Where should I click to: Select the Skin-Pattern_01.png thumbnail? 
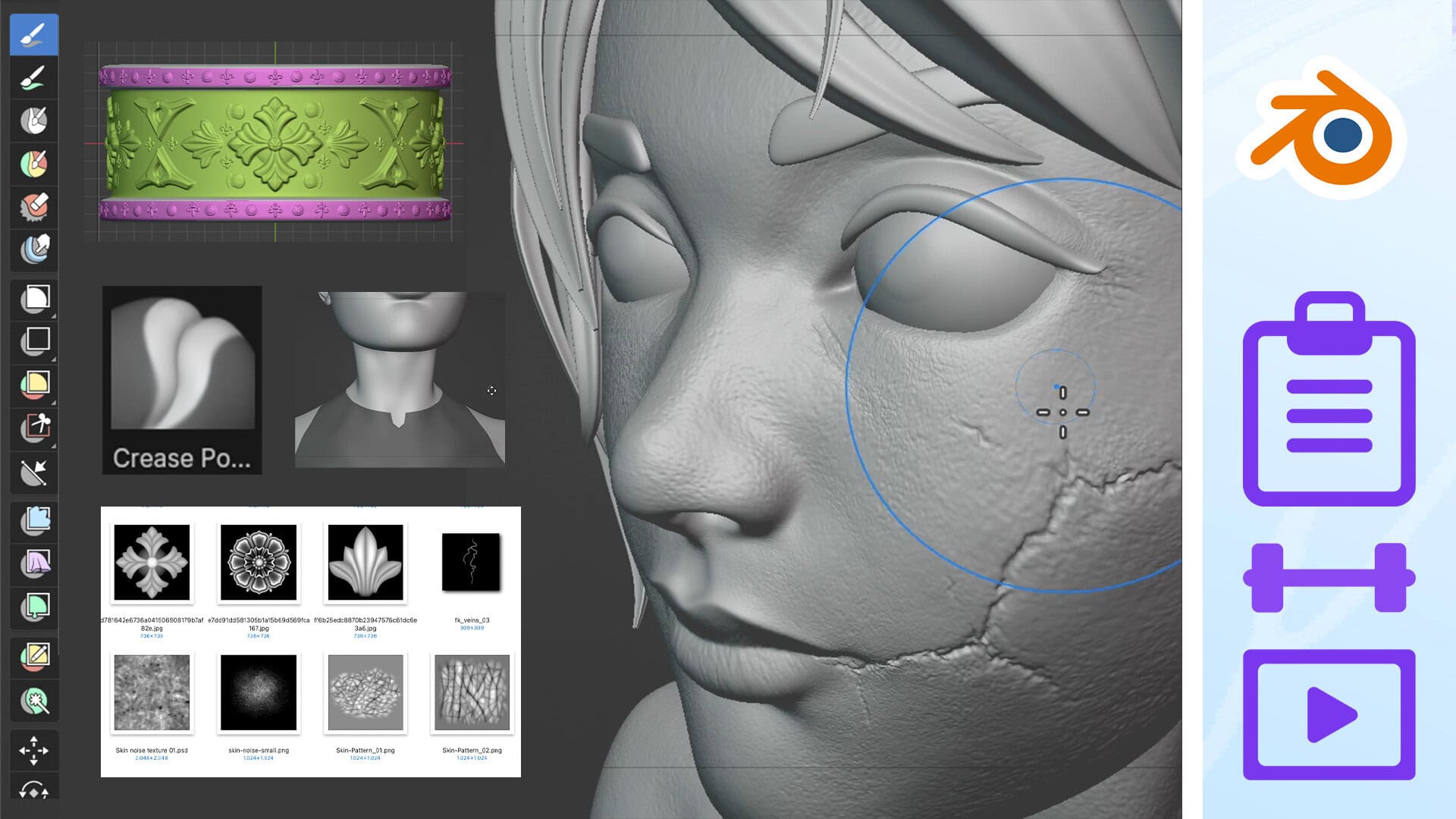point(366,693)
